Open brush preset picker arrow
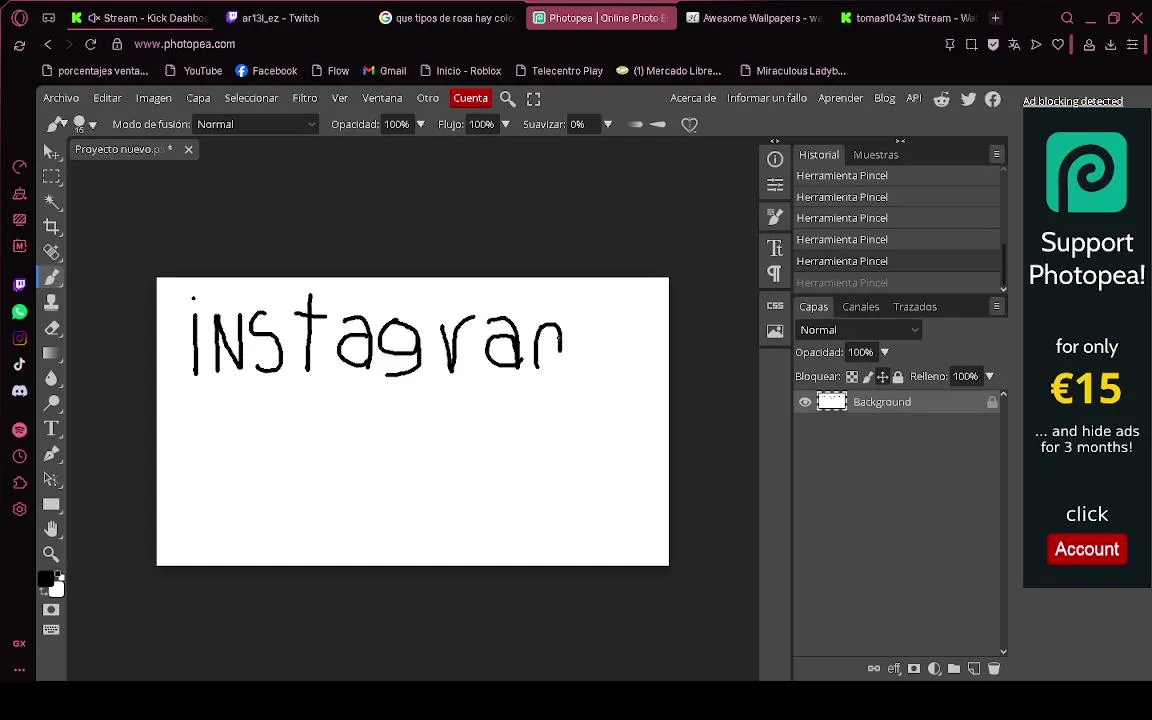Viewport: 1152px width, 720px height. 93,126
